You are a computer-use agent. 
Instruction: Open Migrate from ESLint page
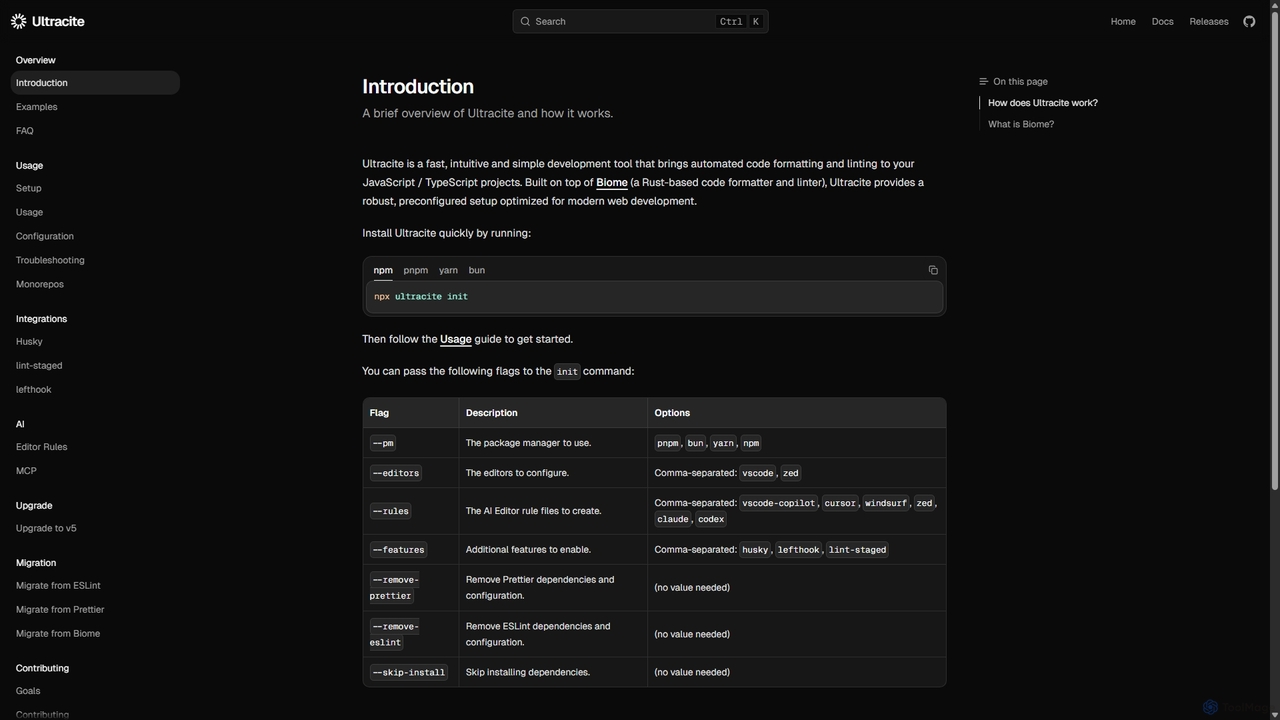pos(95,586)
